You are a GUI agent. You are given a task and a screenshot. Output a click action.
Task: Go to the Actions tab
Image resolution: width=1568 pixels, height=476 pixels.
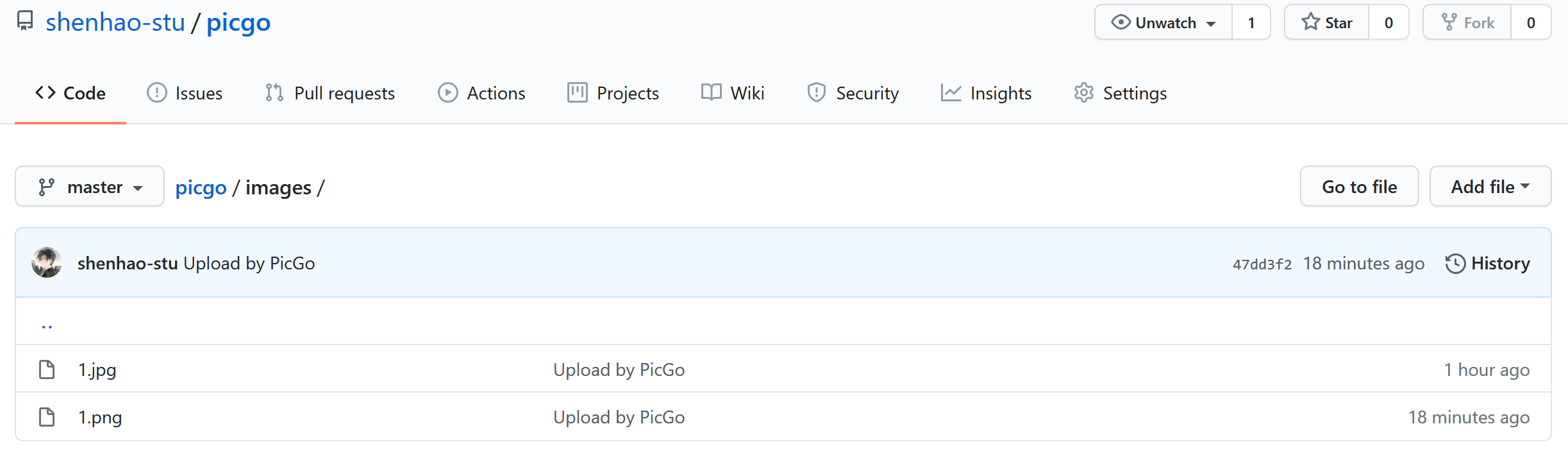point(481,93)
